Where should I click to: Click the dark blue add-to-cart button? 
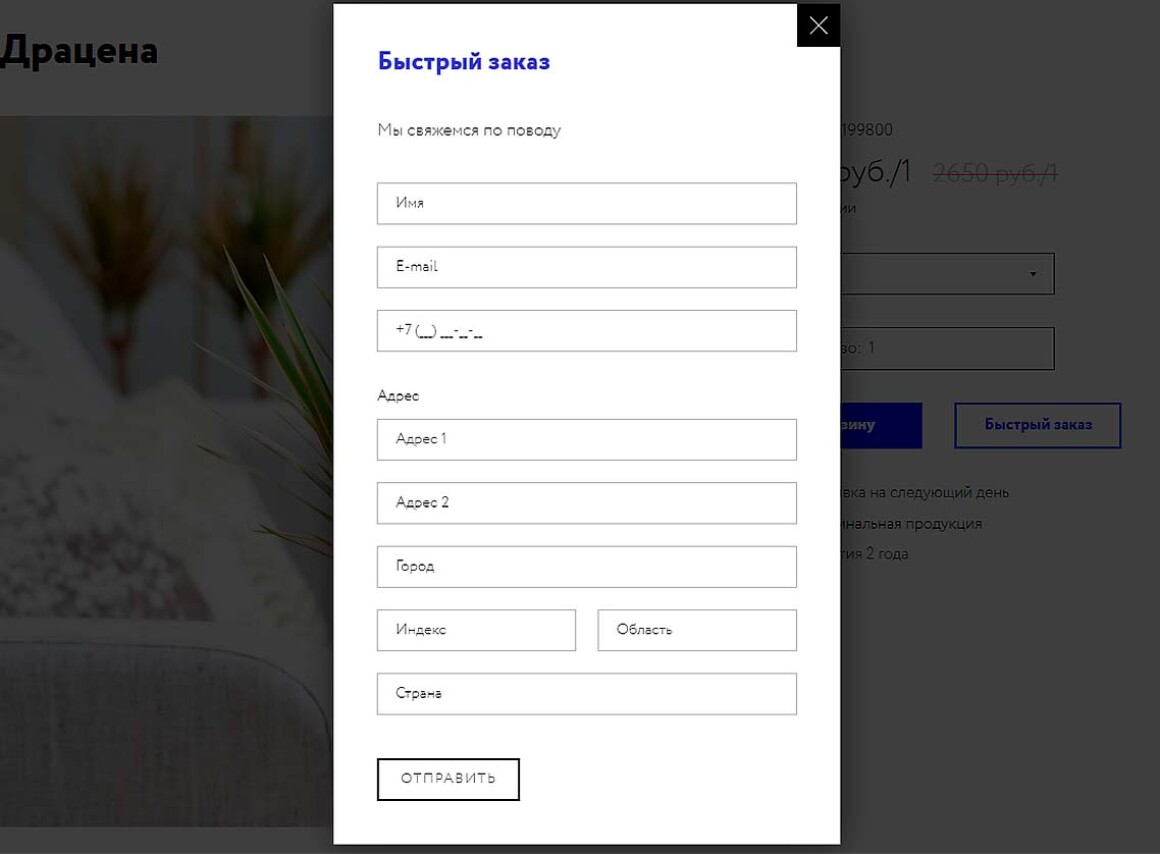(x=881, y=426)
